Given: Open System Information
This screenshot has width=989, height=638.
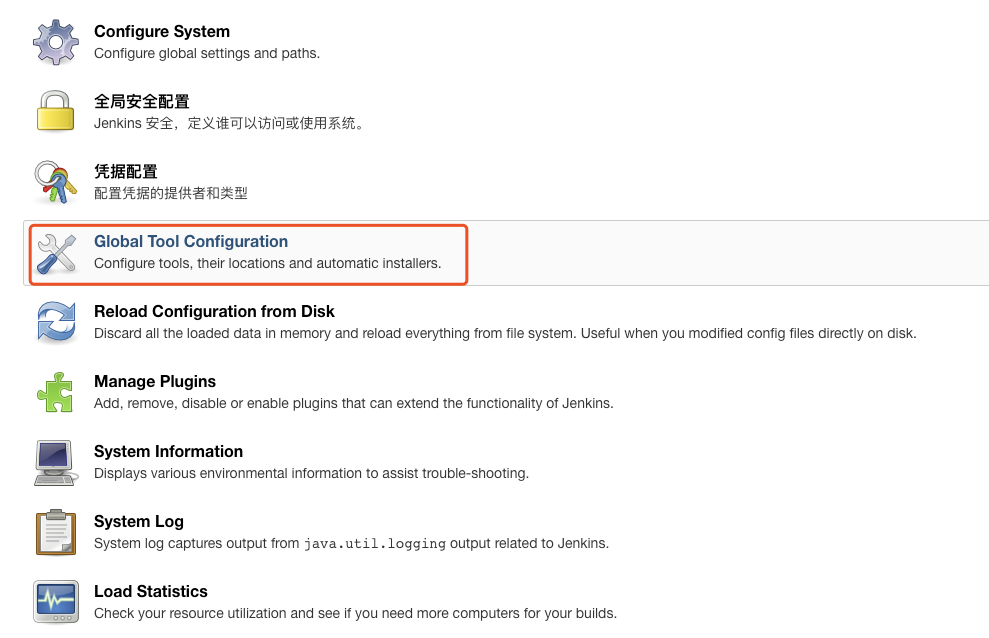Looking at the screenshot, I should pos(168,451).
